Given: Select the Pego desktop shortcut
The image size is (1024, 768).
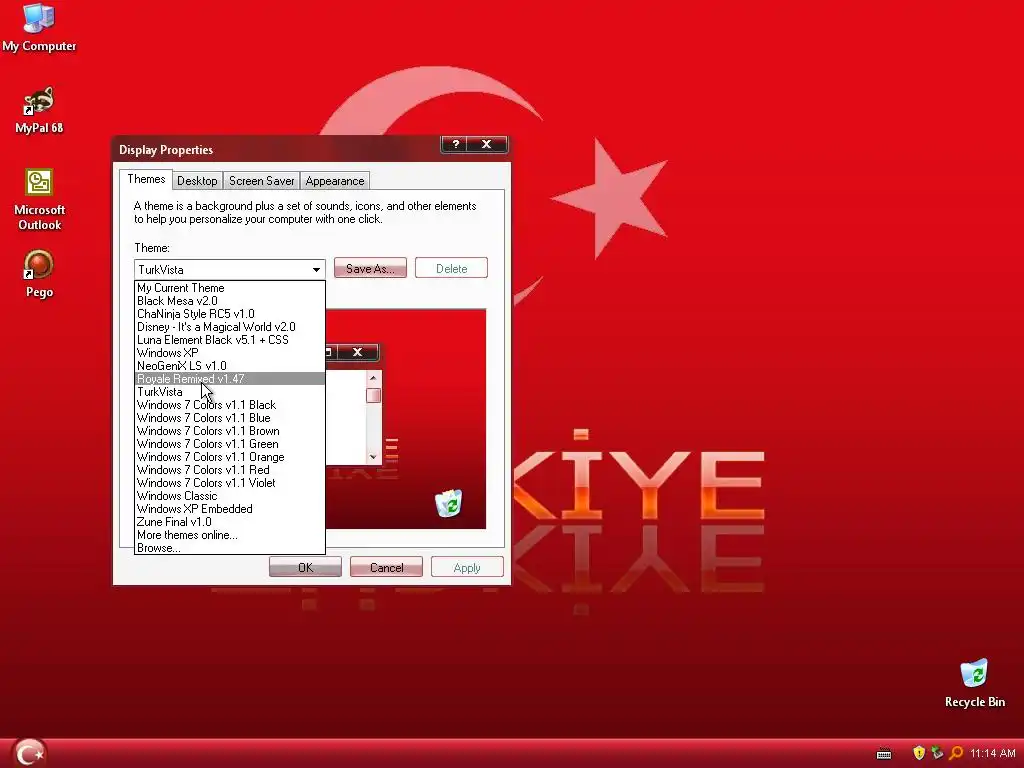Looking at the screenshot, I should click(39, 274).
